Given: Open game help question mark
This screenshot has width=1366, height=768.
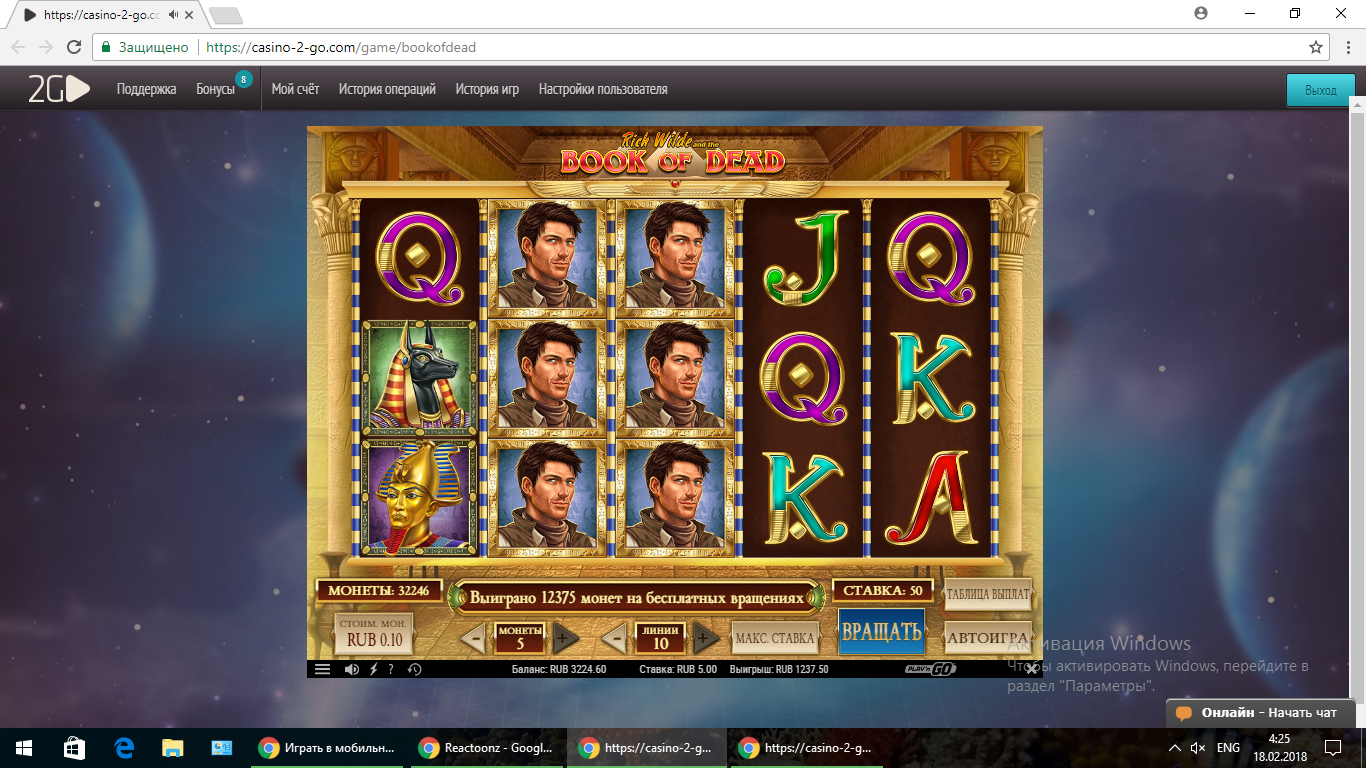Looking at the screenshot, I should [x=391, y=669].
